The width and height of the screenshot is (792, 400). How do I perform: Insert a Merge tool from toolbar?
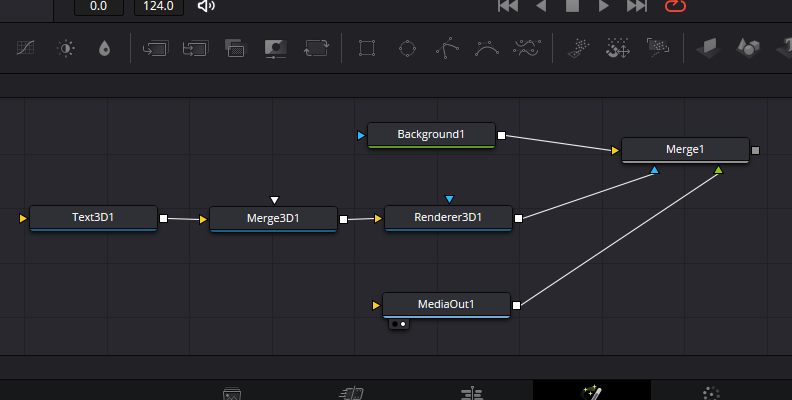[x=155, y=48]
